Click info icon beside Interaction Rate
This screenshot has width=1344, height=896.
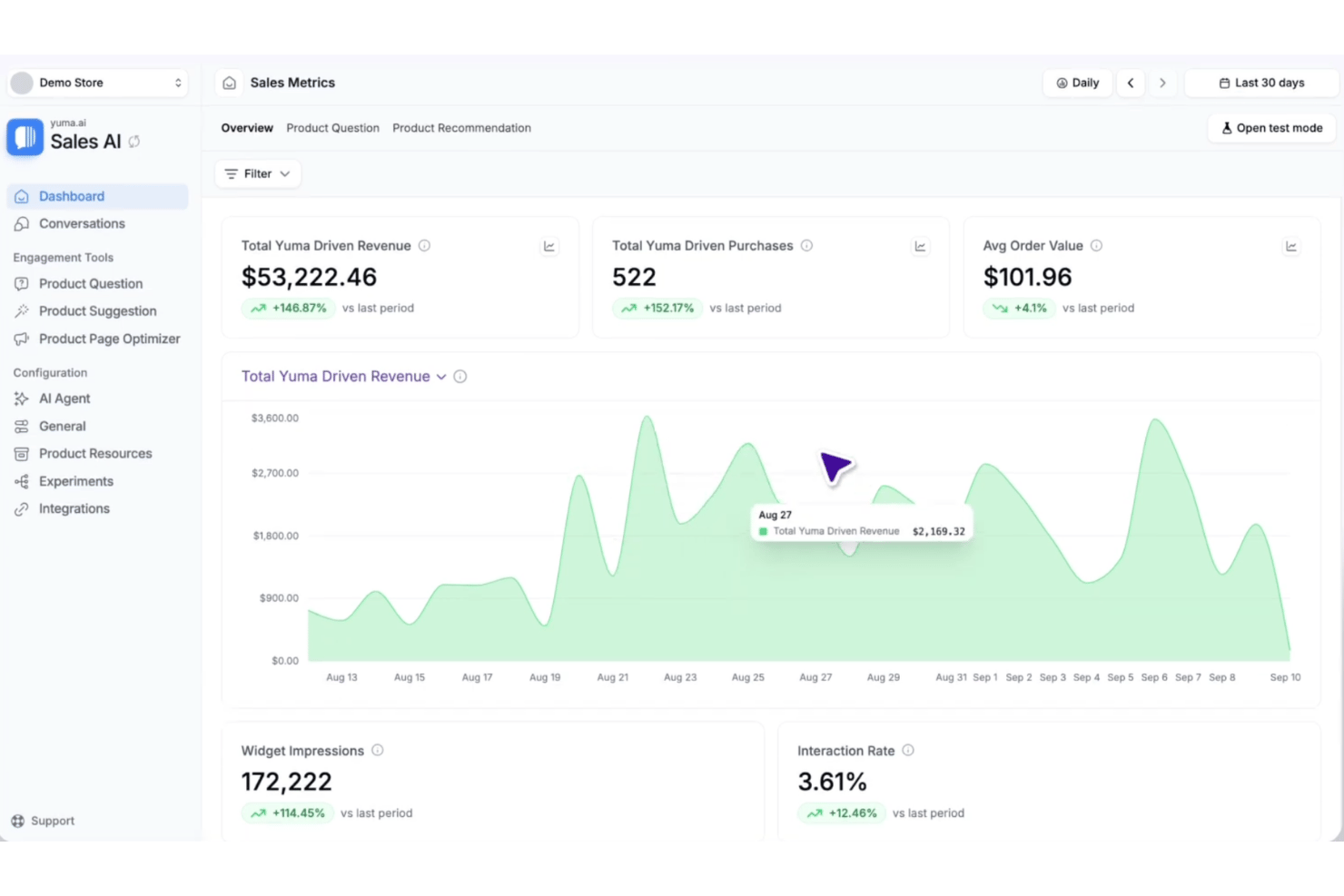click(908, 750)
